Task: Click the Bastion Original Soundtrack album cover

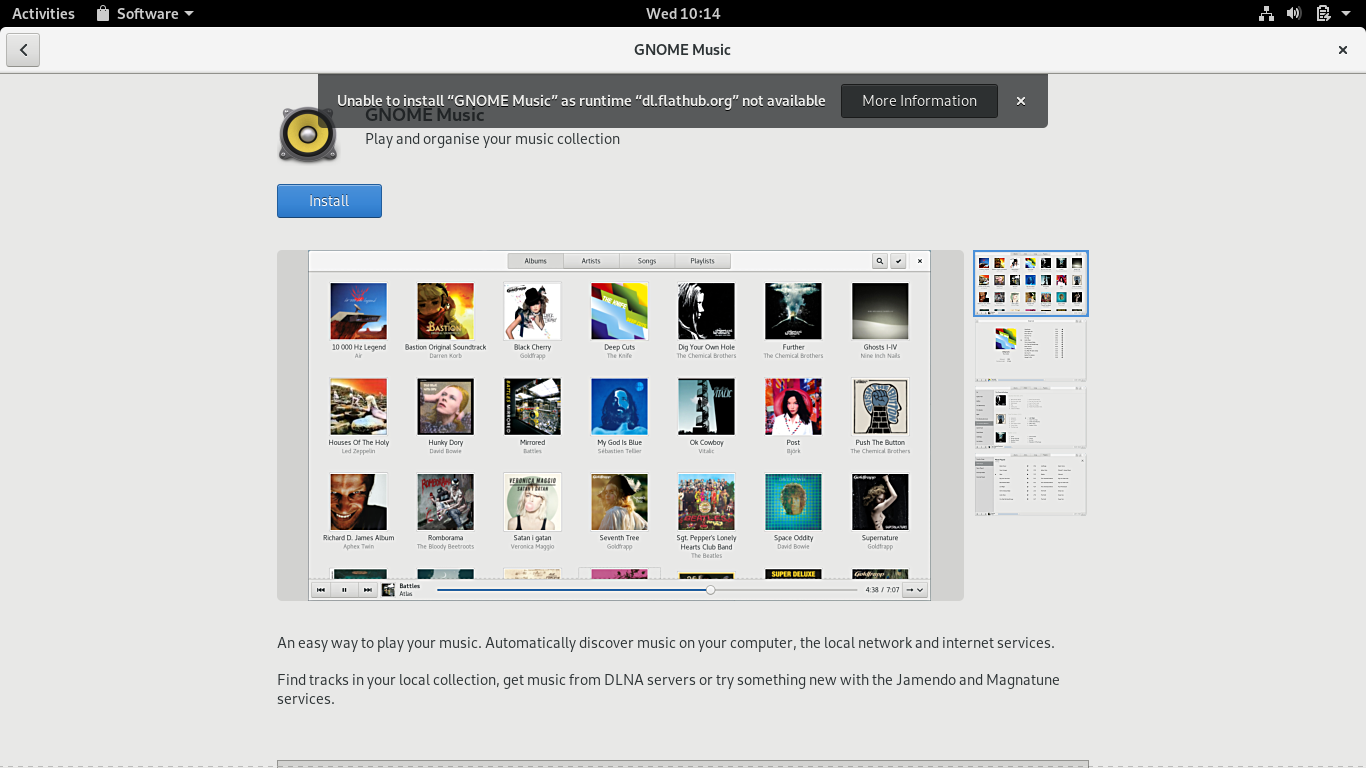Action: [445, 311]
